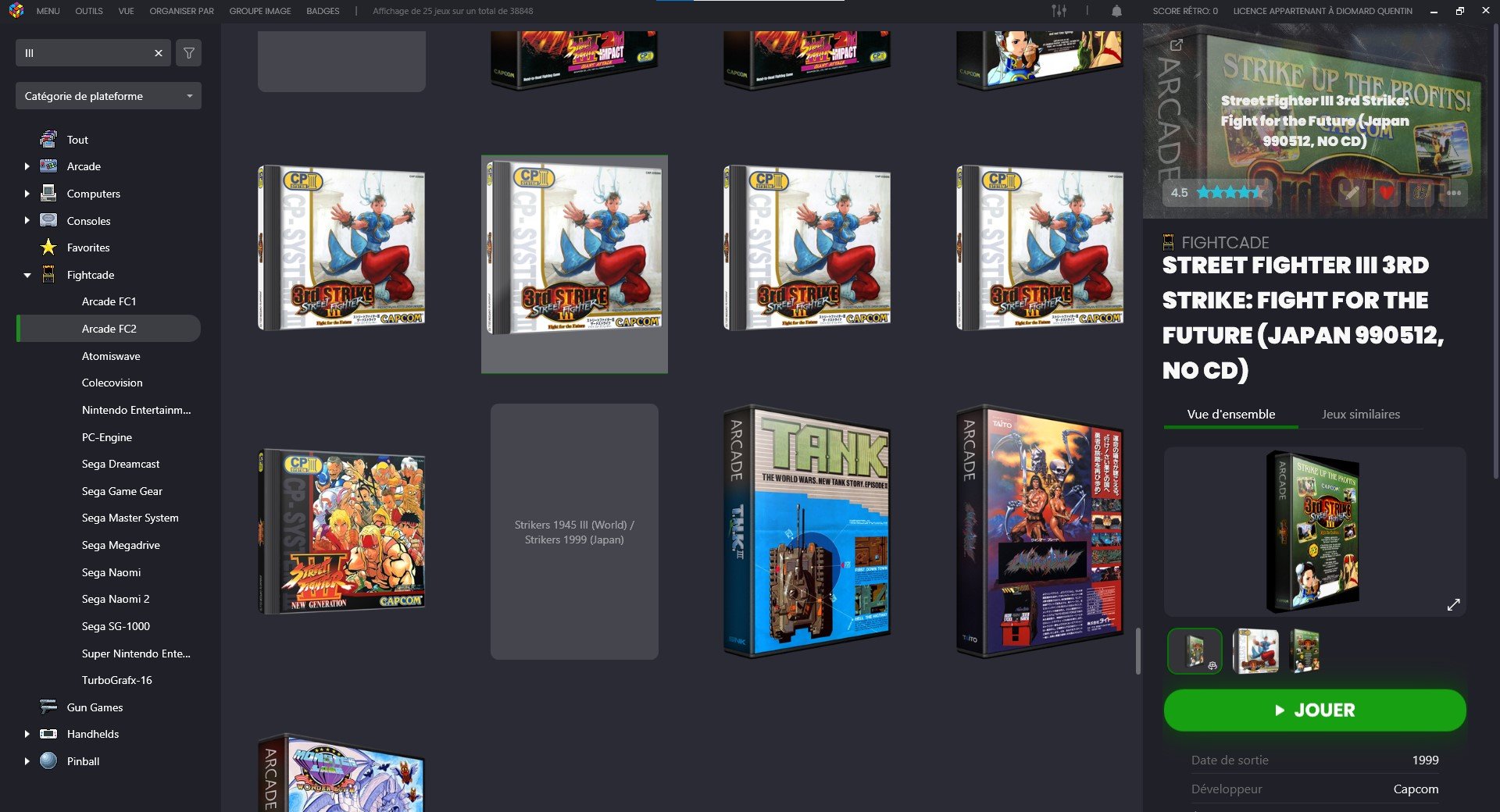Viewport: 1500px width, 812px height.
Task: Expand the Computers category
Action: point(27,194)
